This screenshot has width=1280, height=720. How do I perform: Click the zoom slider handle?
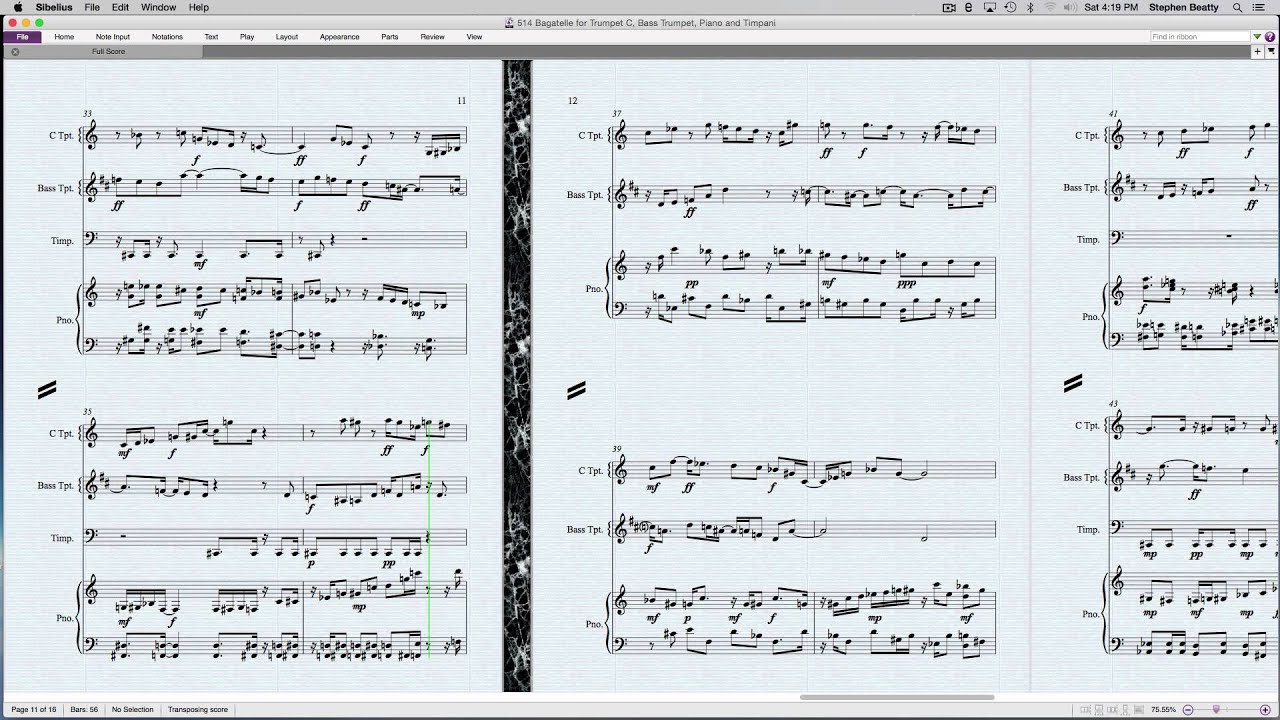point(1216,709)
